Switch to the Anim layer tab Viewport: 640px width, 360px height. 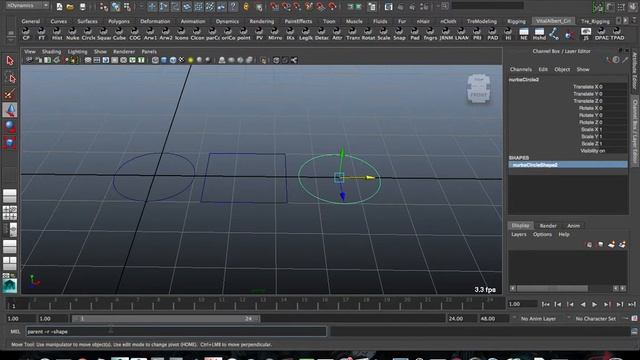coord(573,226)
